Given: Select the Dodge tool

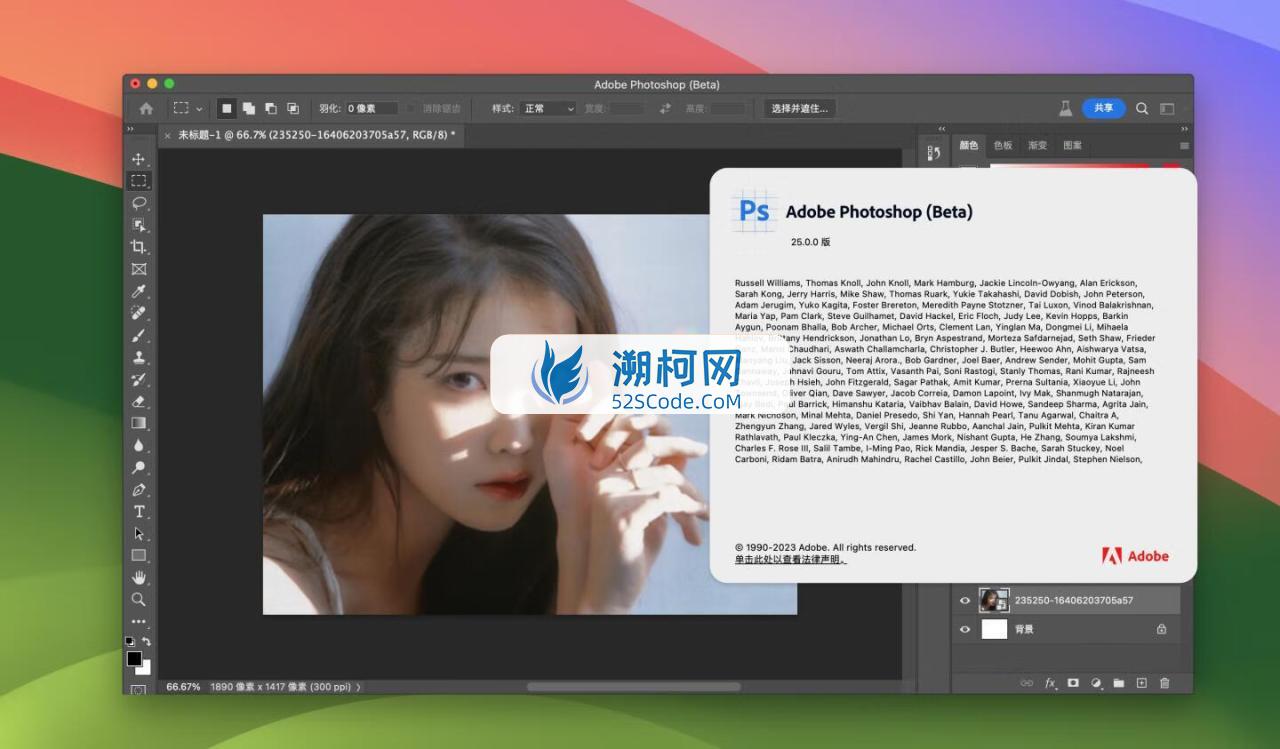Looking at the screenshot, I should (x=139, y=467).
